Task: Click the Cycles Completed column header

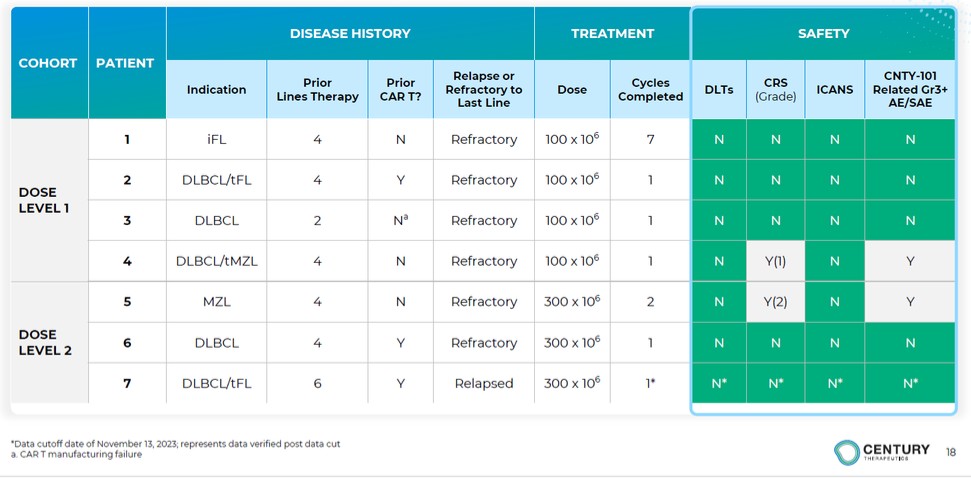Action: 650,90
